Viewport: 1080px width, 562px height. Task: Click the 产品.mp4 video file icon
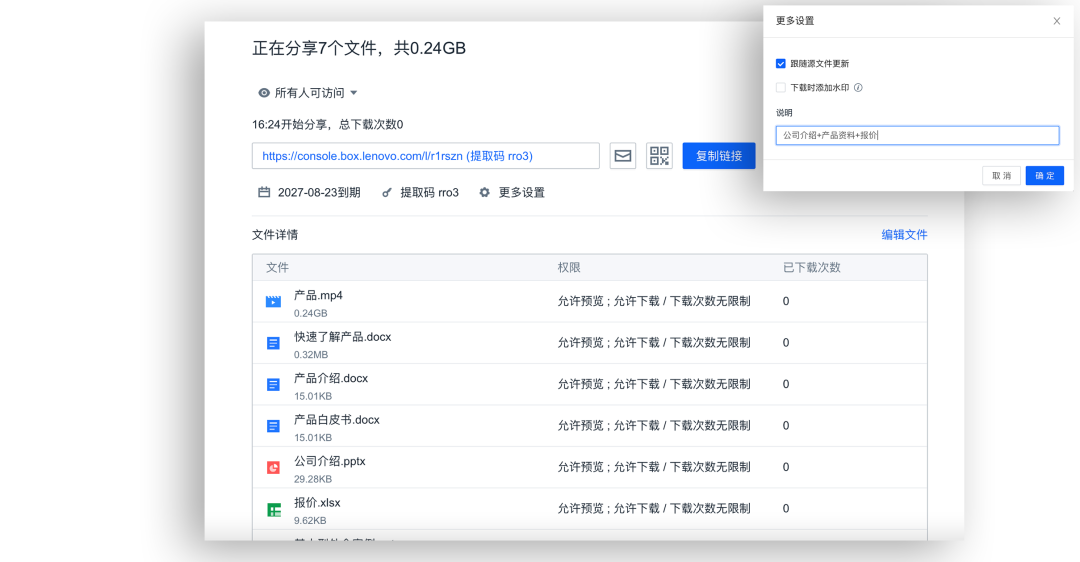click(x=273, y=302)
